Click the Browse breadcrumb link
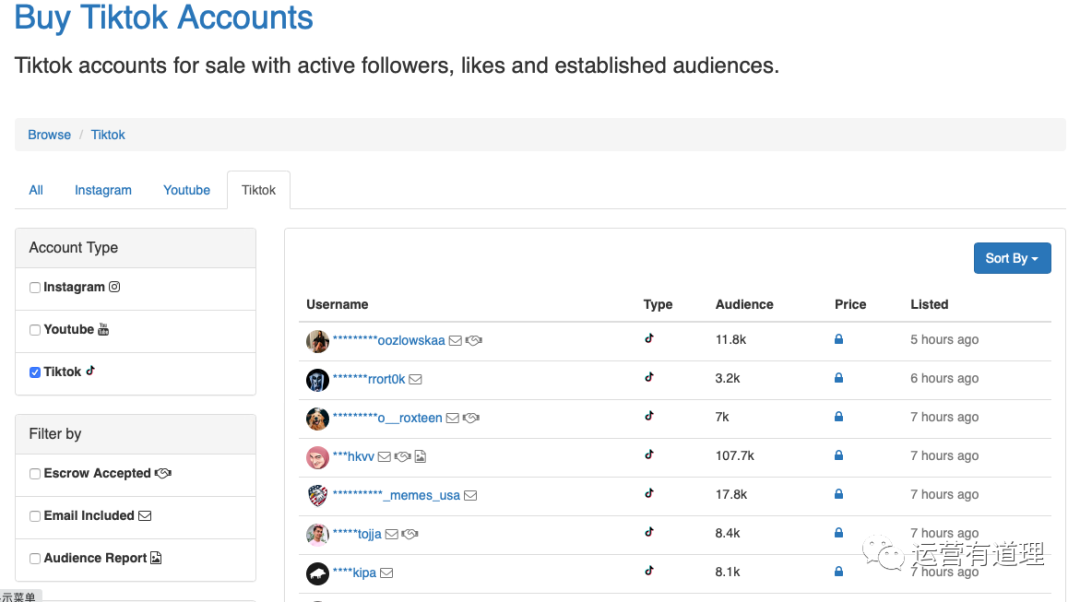This screenshot has width=1080, height=602. point(49,135)
